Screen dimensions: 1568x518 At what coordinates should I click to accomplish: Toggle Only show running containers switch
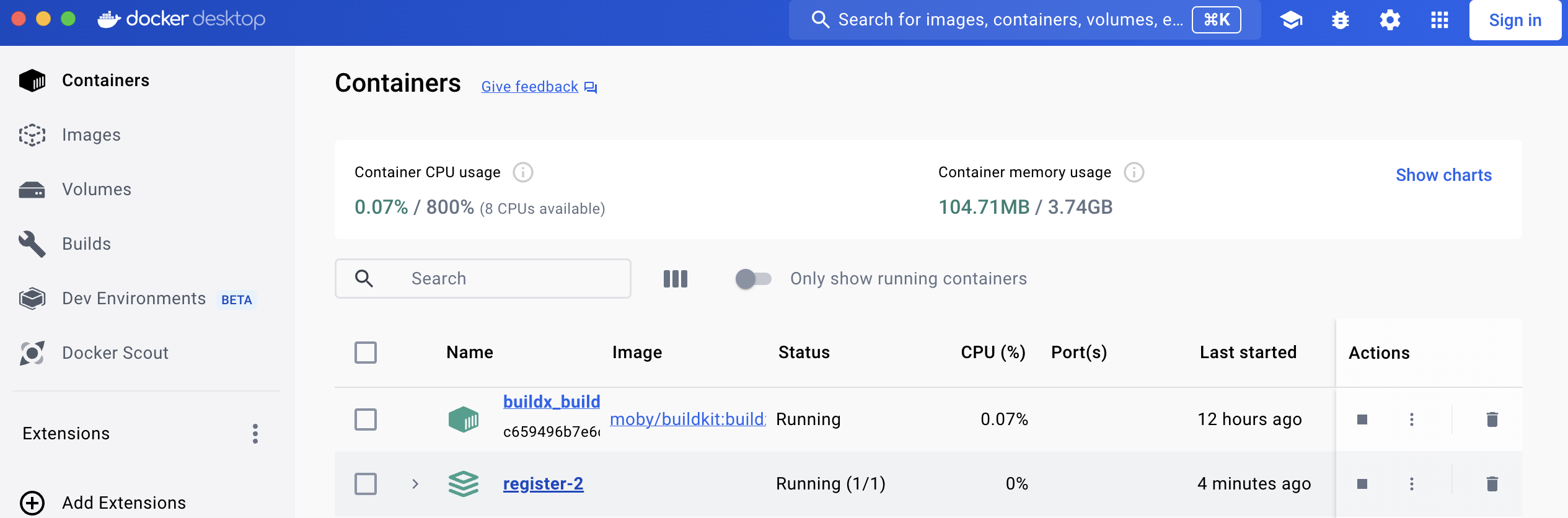pos(753,279)
